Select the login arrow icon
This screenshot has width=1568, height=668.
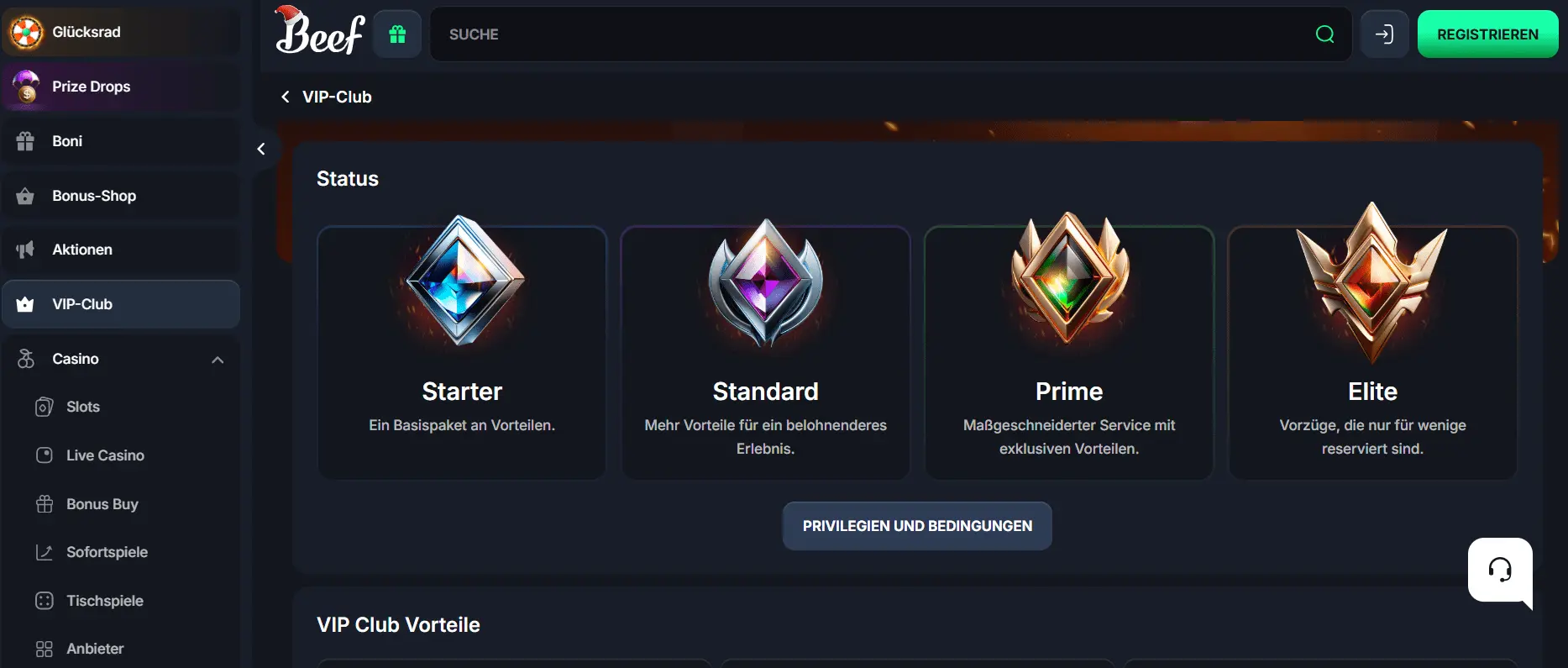tap(1384, 34)
